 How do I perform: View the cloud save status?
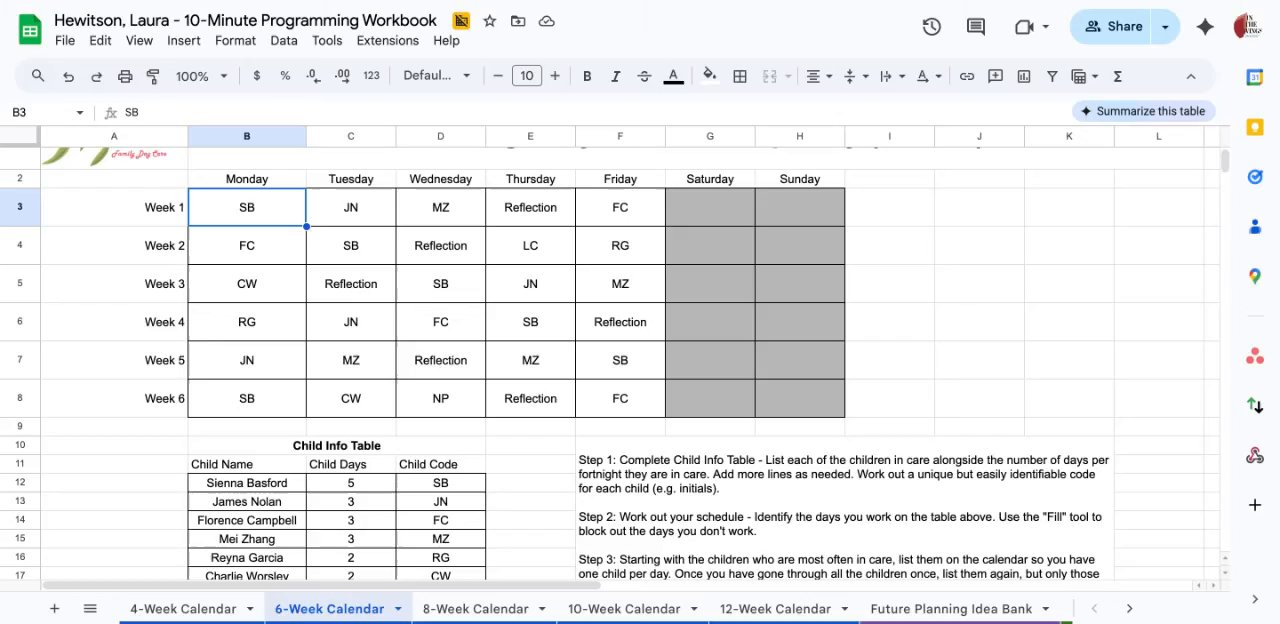point(546,21)
